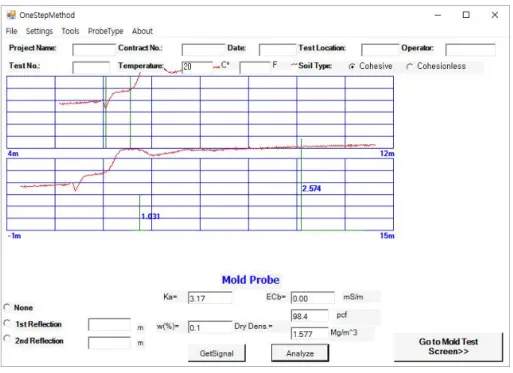
Task: Select the None reflection option
Action: pyautogui.click(x=19, y=308)
